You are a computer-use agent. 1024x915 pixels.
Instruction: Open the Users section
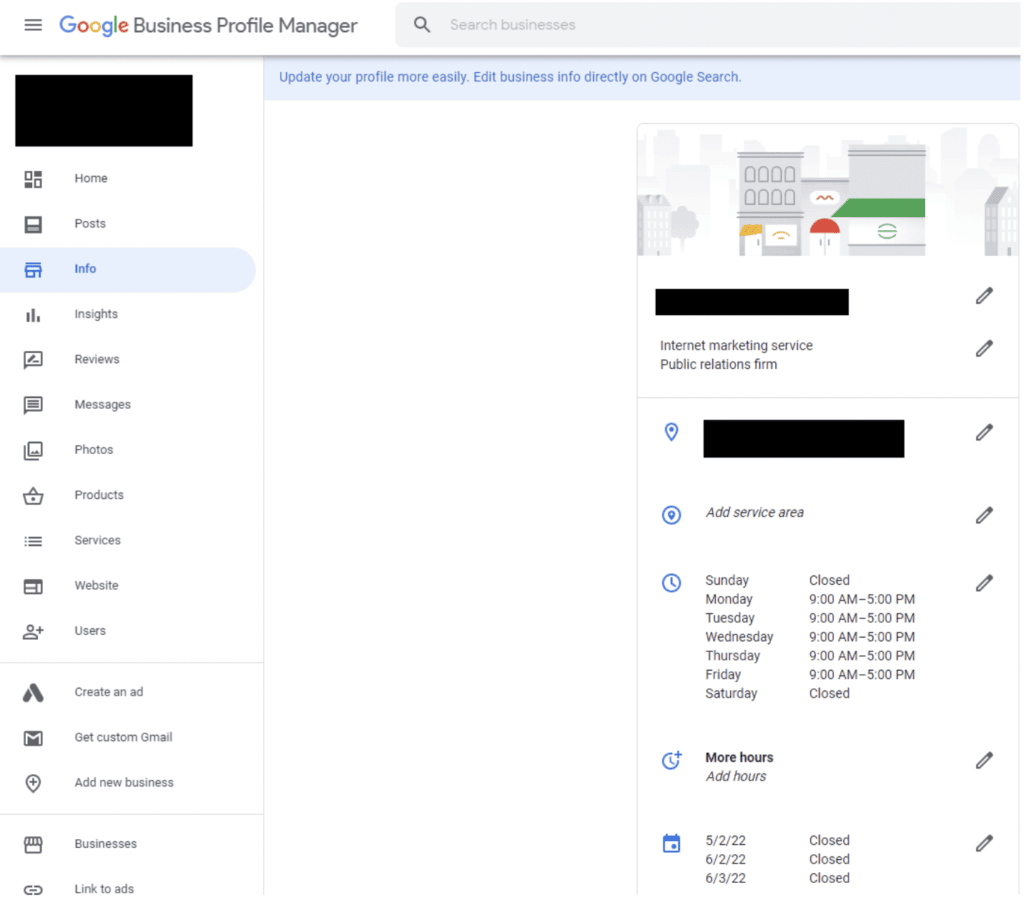coord(90,631)
